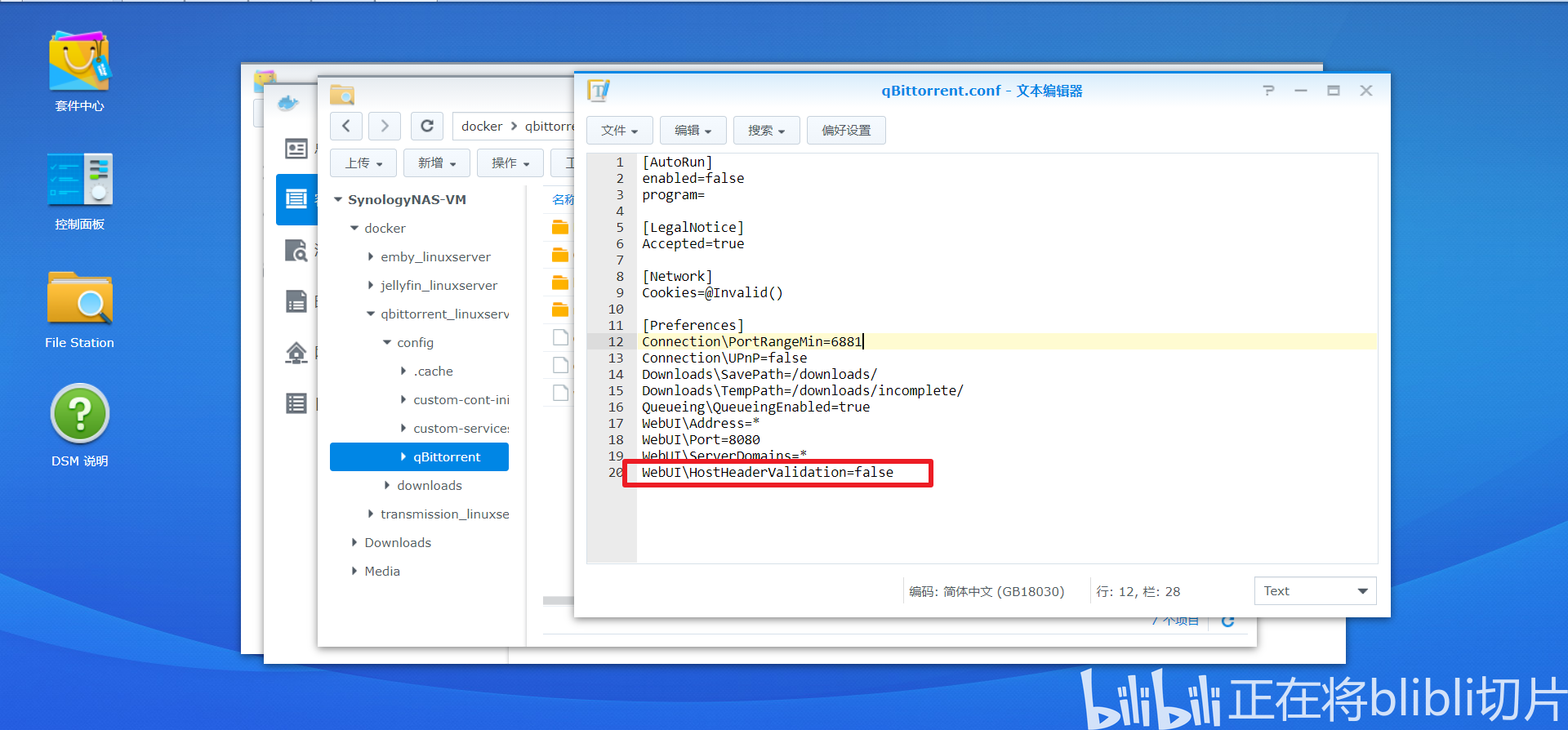Open the Docker image sidebar icon
The width and height of the screenshot is (1568, 730).
[296, 301]
